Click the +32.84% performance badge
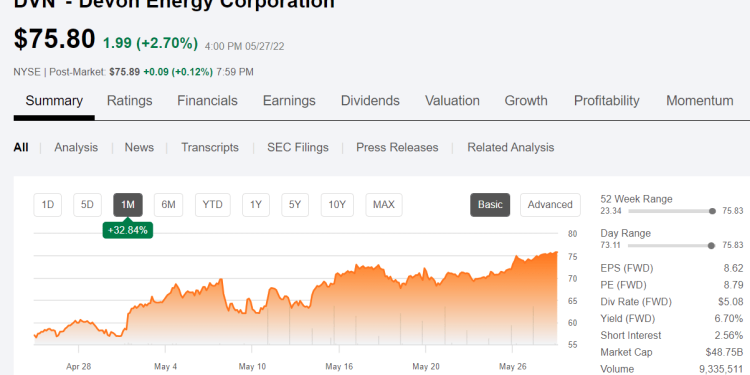Viewport: 750px width, 375px height. tap(128, 230)
